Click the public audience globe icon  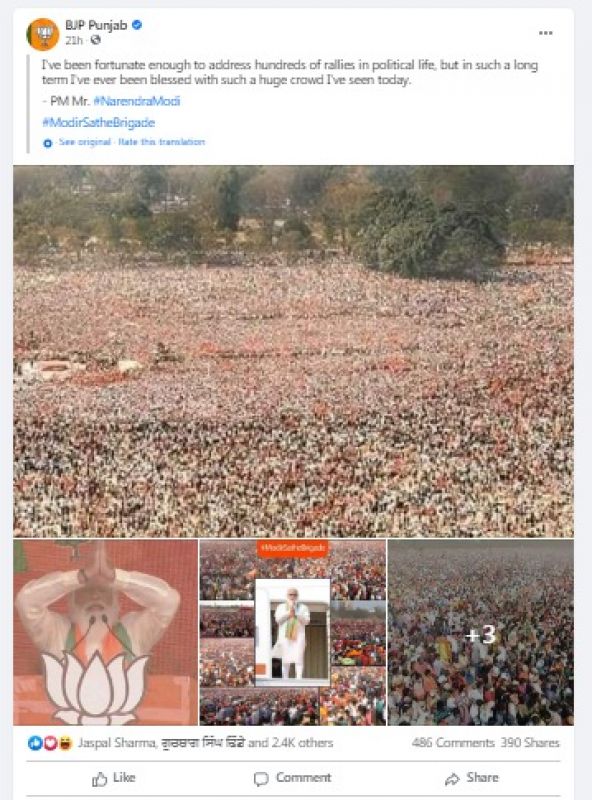(95, 40)
